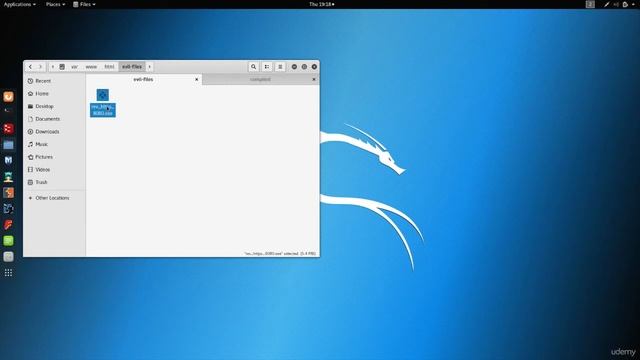Switch to the second inactive tab
This screenshot has width=640, height=360.
260,79
